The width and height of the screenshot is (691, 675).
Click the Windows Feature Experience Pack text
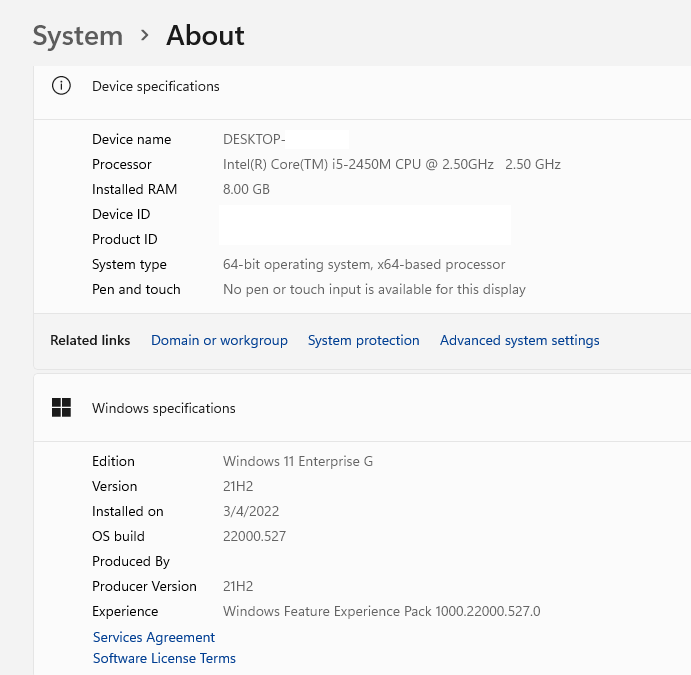[381, 611]
